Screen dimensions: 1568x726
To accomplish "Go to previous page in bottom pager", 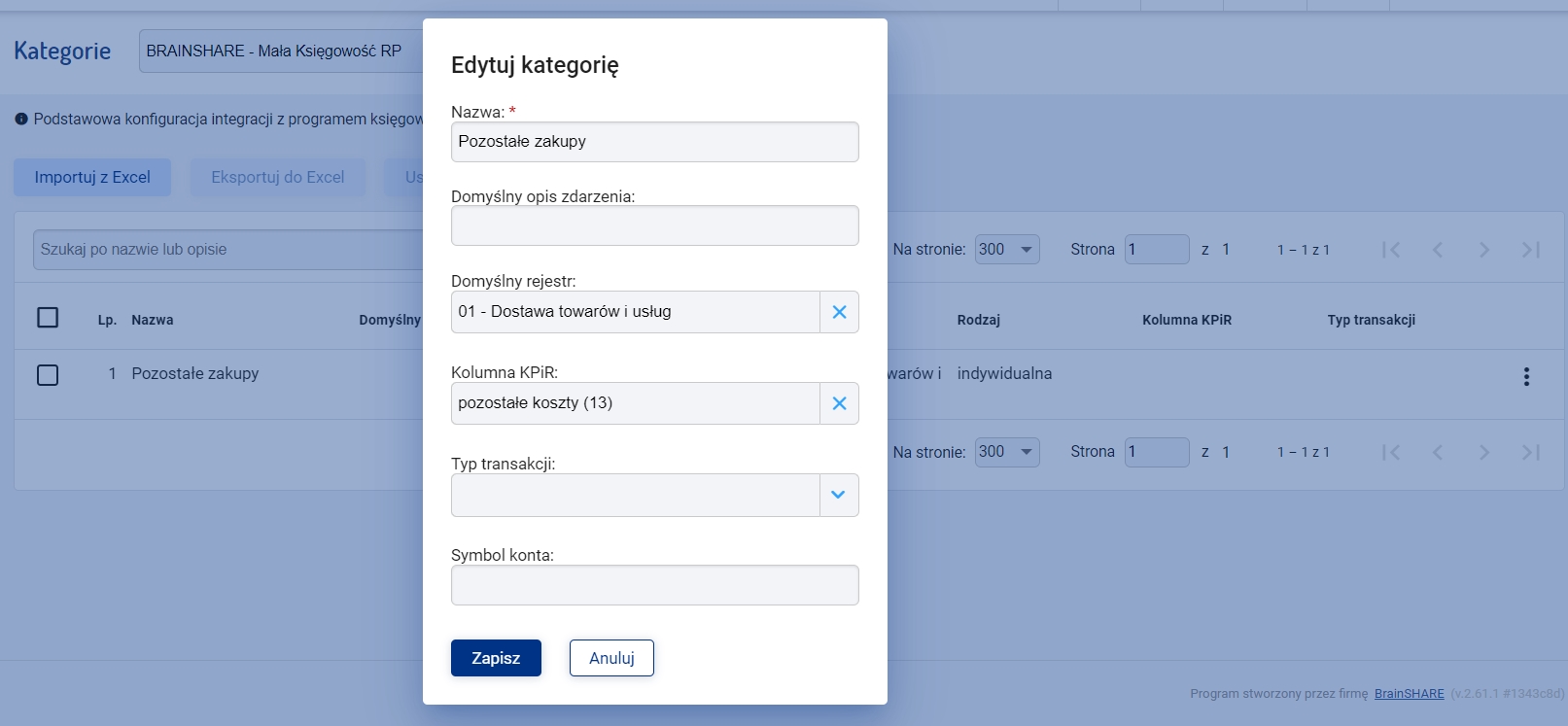I will pos(1438,452).
